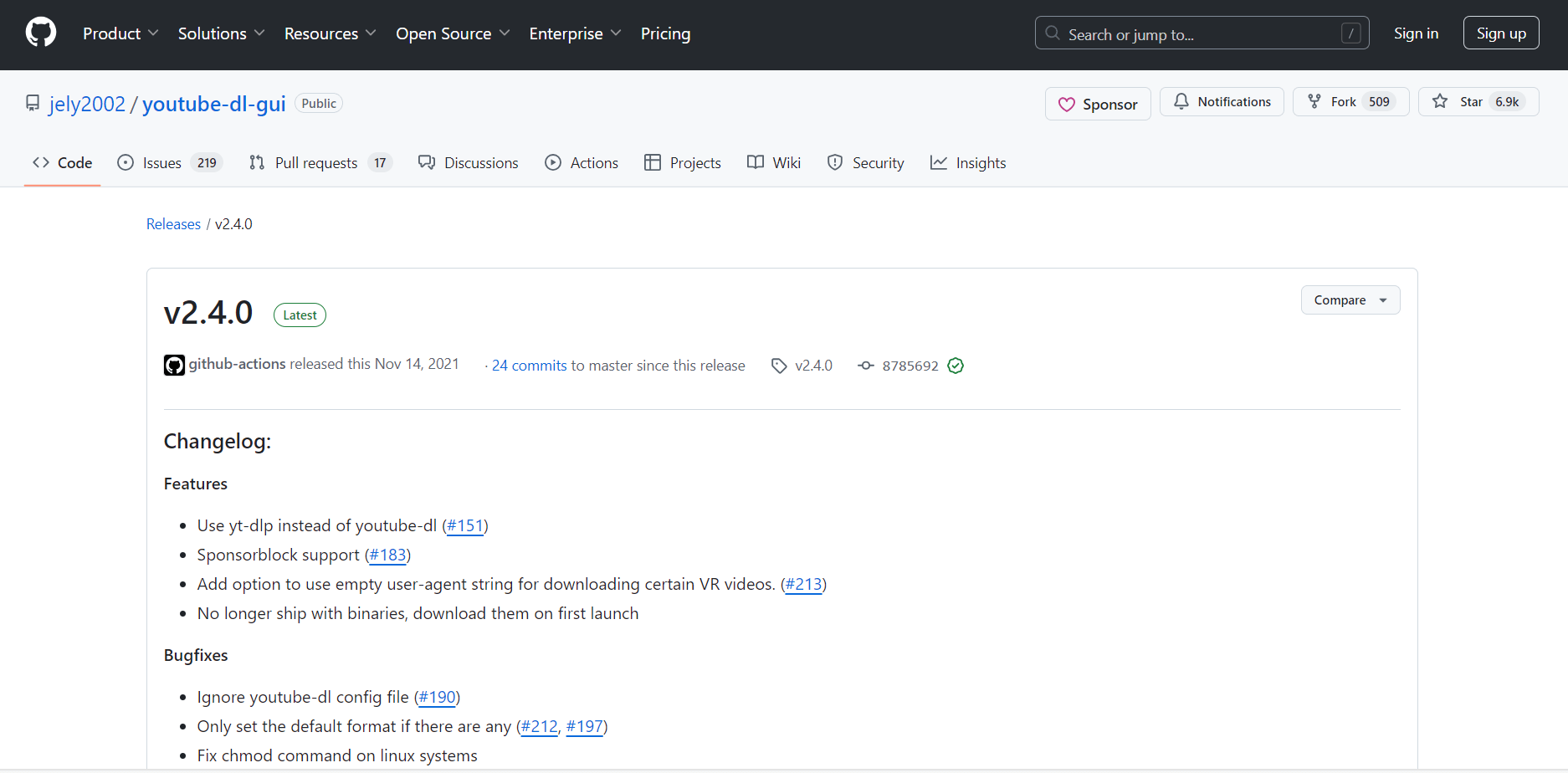Click the slash shortcut key icon in search

(x=1350, y=33)
